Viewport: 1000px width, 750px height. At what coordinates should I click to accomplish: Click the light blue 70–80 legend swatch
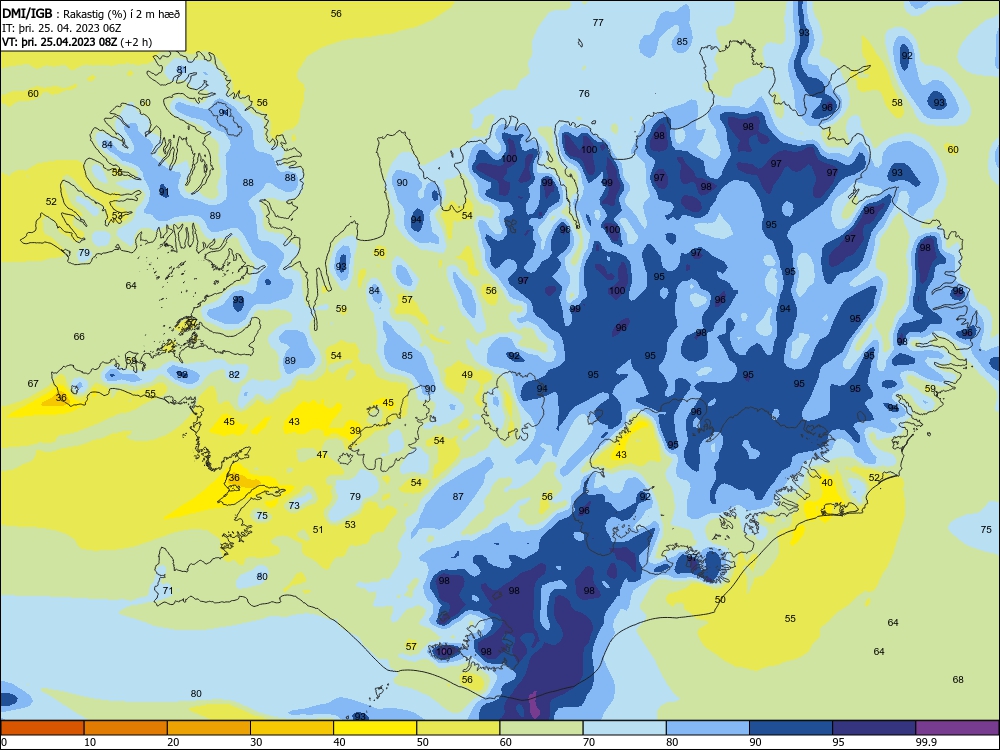click(x=624, y=728)
